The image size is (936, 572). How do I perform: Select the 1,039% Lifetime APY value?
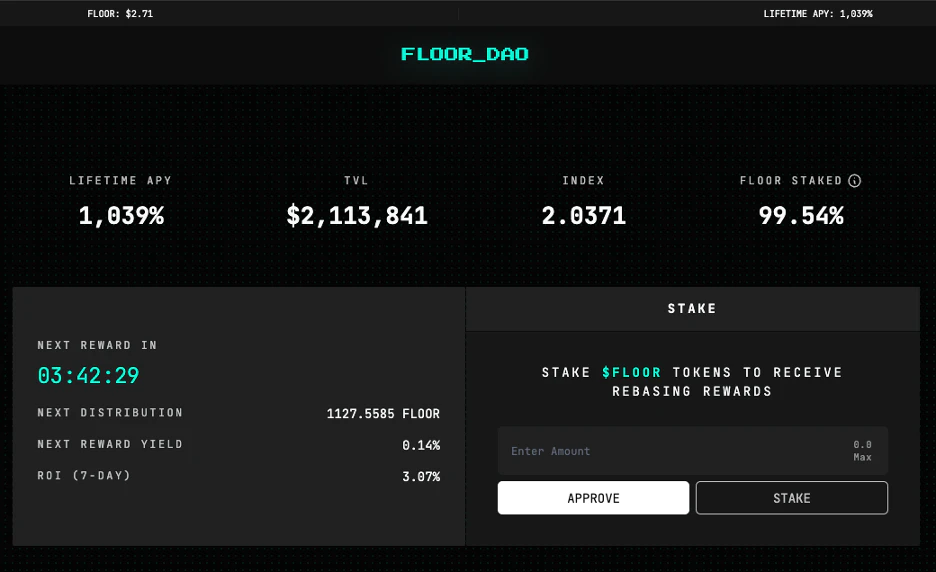click(121, 215)
